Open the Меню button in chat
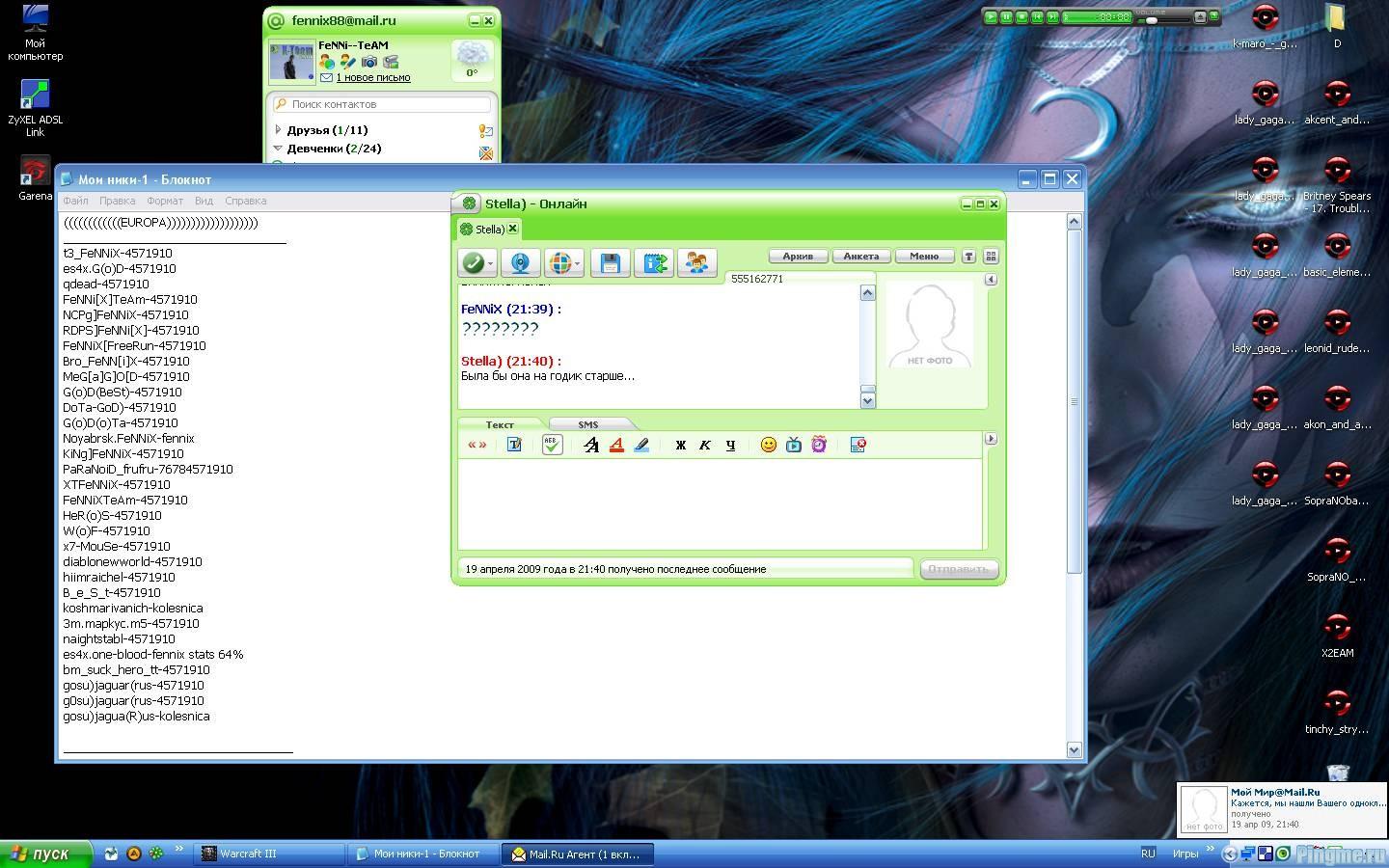This screenshot has width=1389, height=868. [x=923, y=257]
